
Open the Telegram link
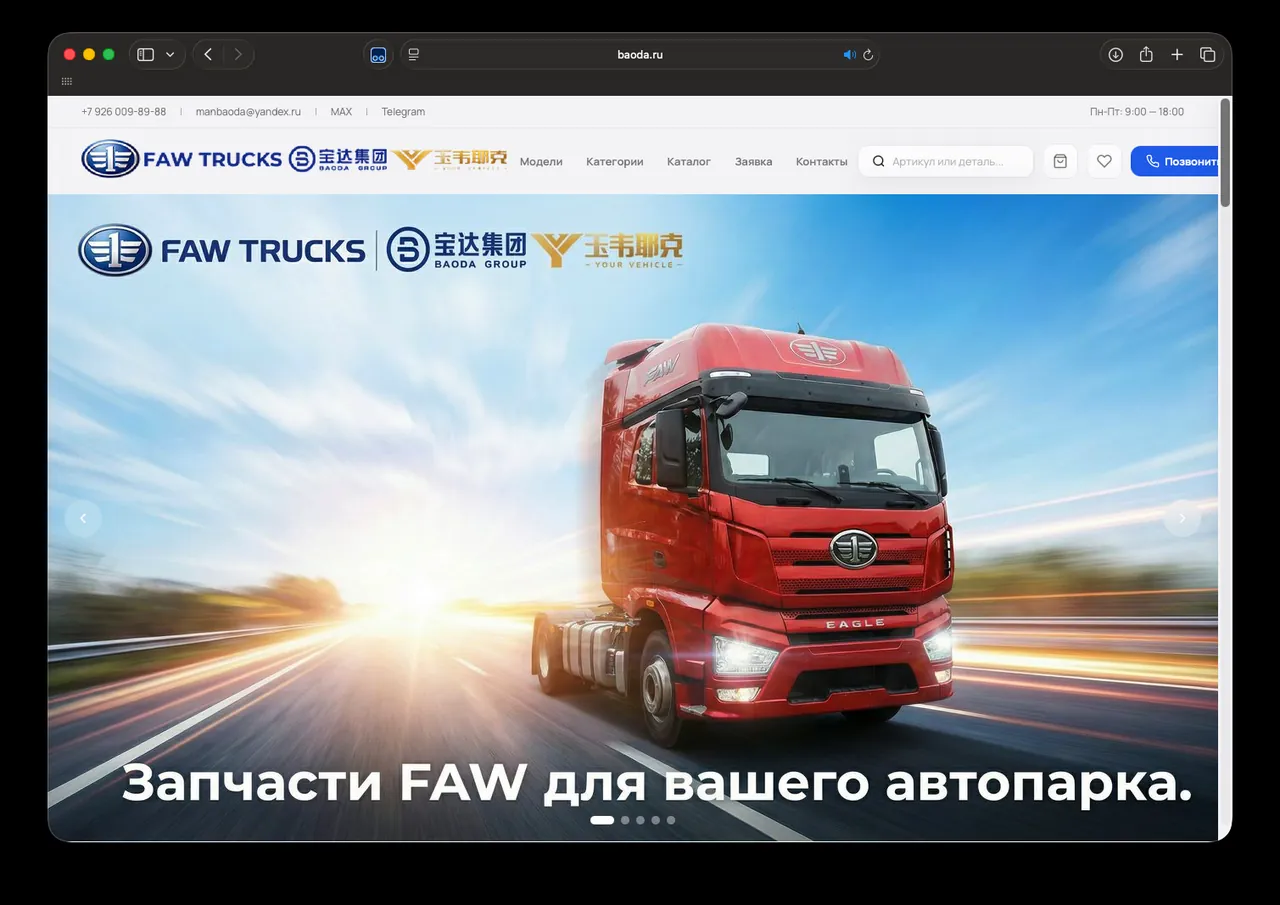click(403, 112)
